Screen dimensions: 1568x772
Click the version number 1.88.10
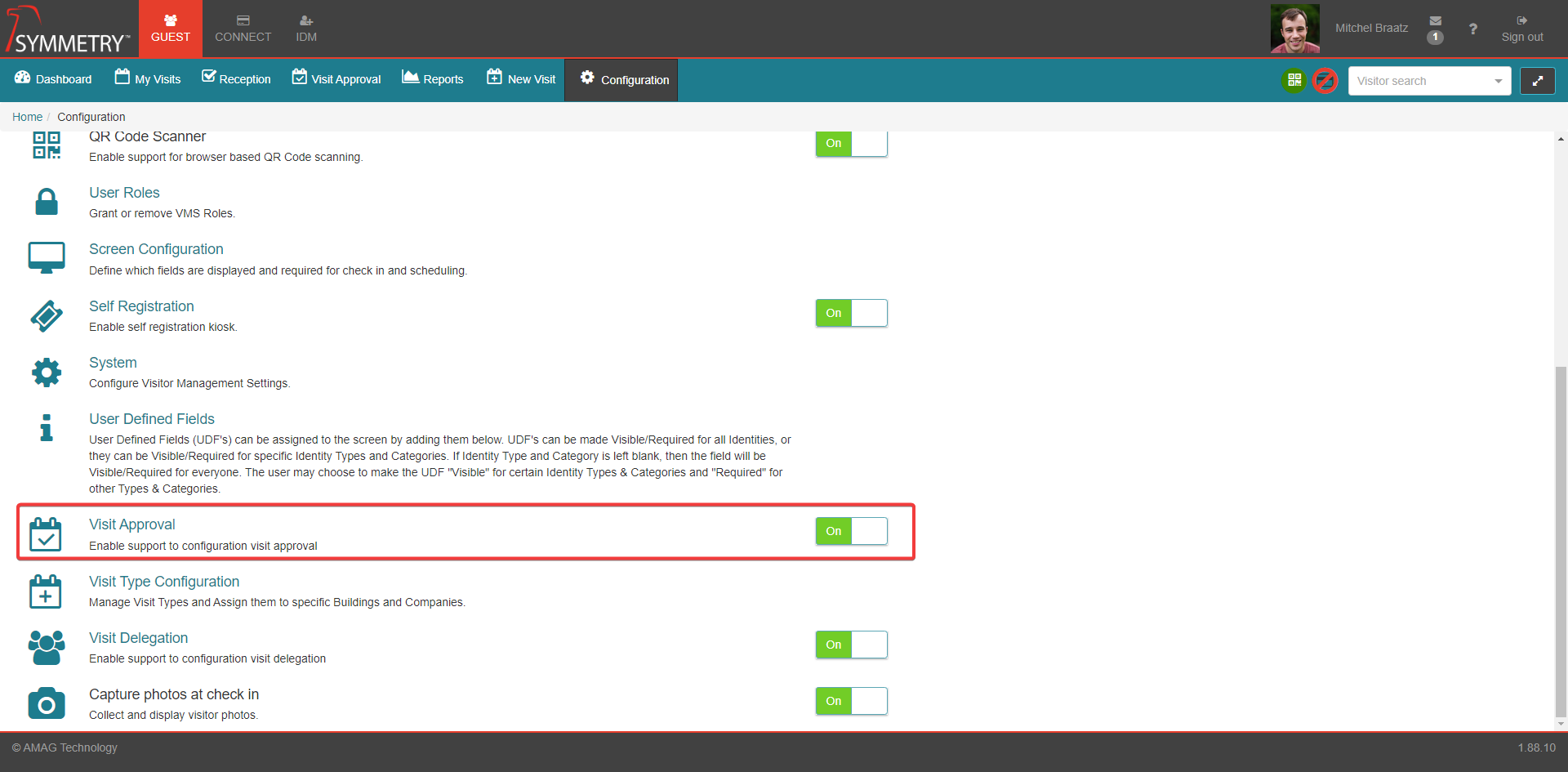pos(1537,747)
